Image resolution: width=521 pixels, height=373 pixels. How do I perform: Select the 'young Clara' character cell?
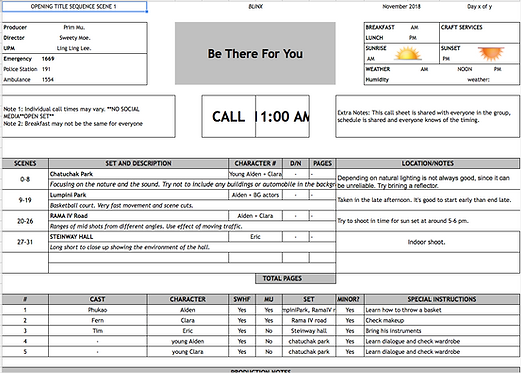(188, 352)
